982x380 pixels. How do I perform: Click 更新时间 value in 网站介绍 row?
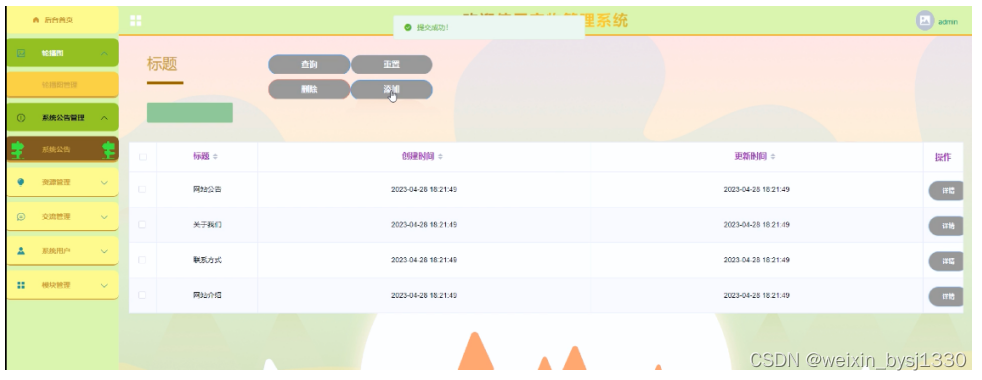(757, 295)
